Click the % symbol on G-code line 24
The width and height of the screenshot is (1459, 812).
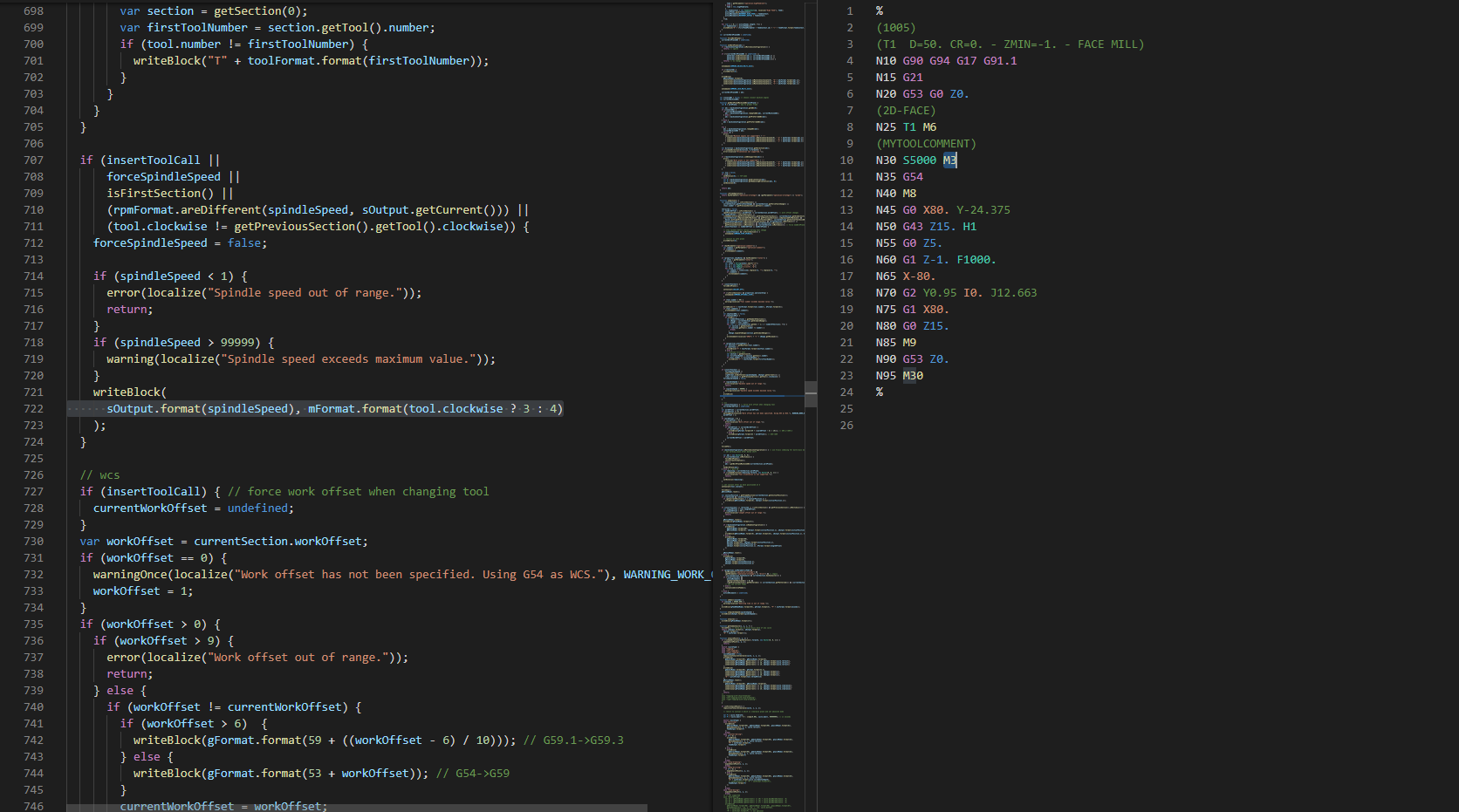[880, 392]
